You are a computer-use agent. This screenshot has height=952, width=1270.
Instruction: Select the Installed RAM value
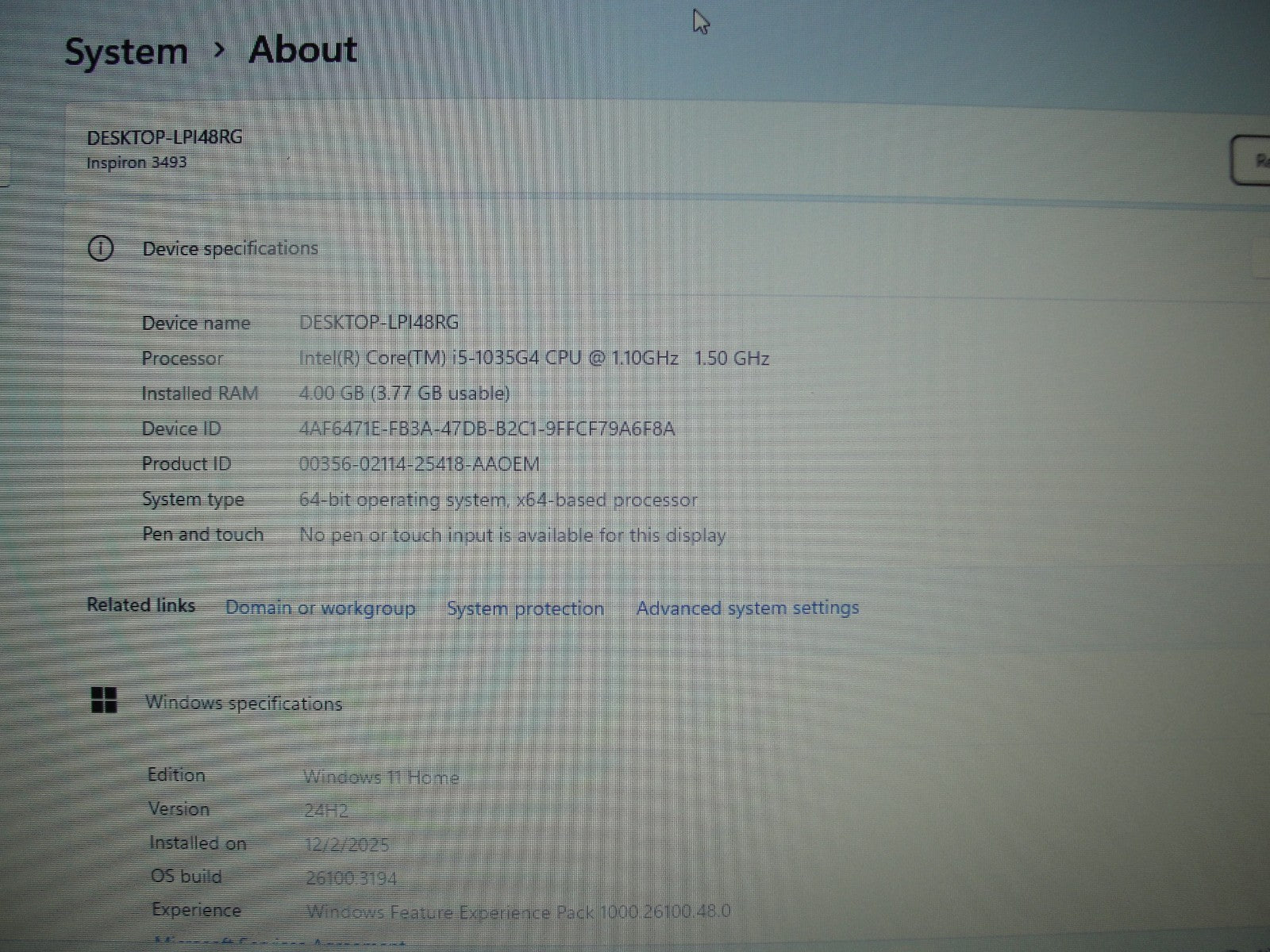point(404,393)
